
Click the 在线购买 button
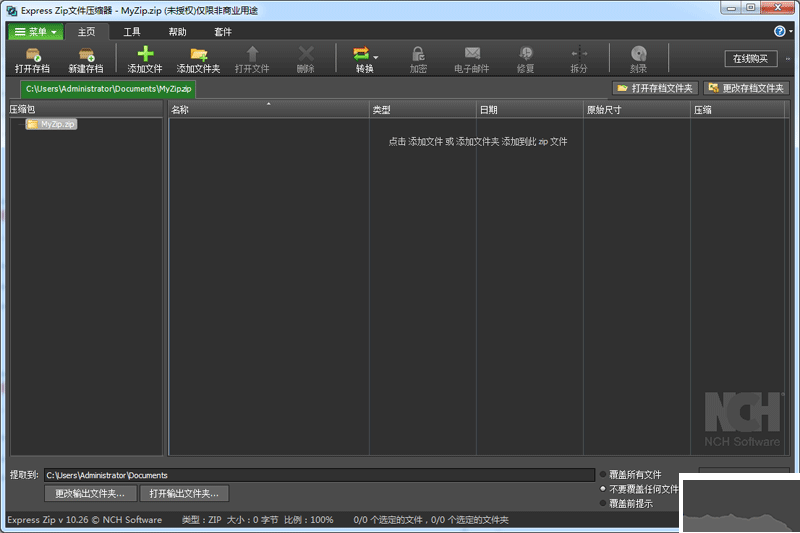(750, 59)
